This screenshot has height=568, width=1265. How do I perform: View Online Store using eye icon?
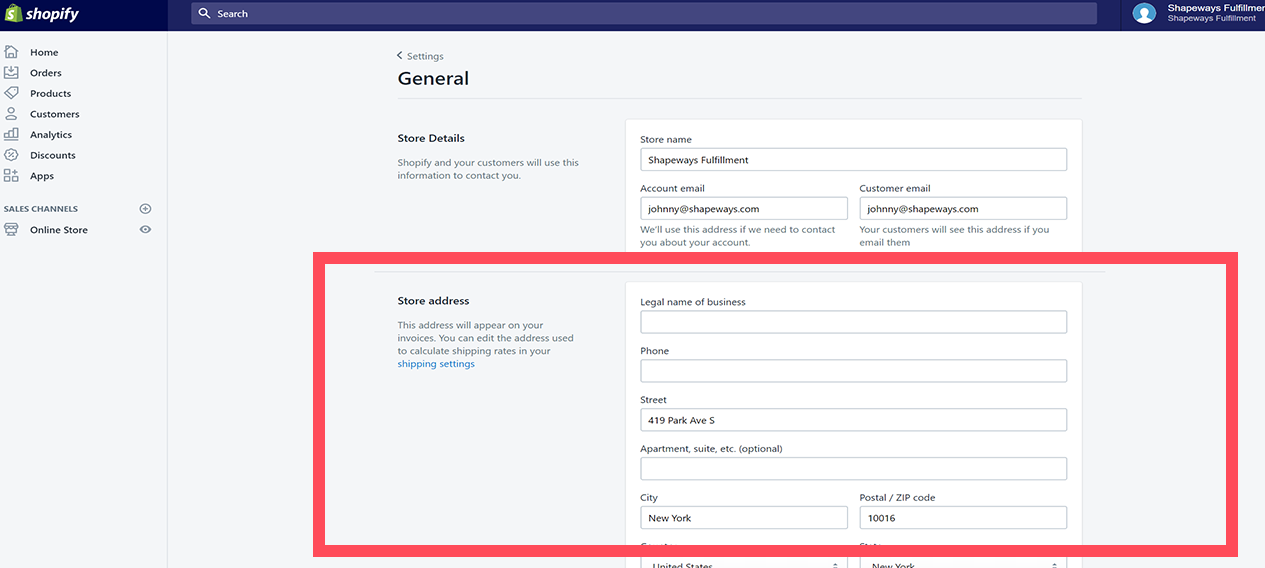145,230
